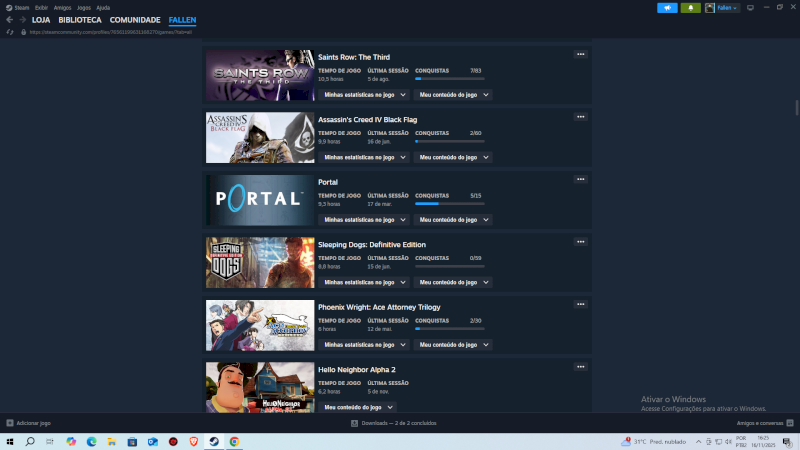
Task: Click the Portal cover image
Action: point(260,200)
